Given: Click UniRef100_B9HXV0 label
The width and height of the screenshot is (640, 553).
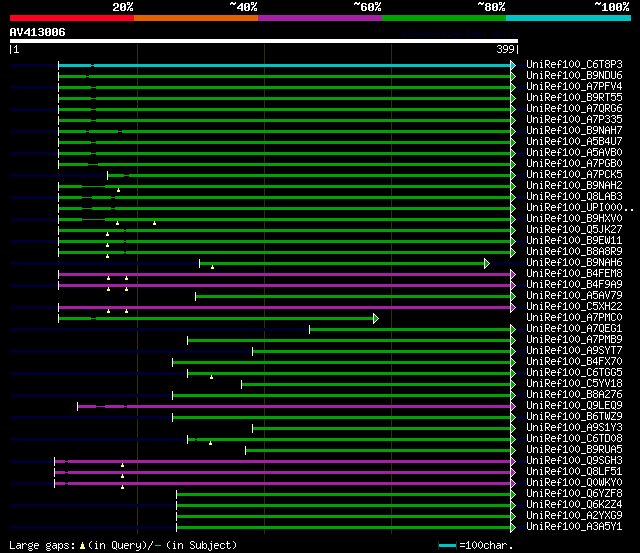Looking at the screenshot, I should pyautogui.click(x=574, y=219).
